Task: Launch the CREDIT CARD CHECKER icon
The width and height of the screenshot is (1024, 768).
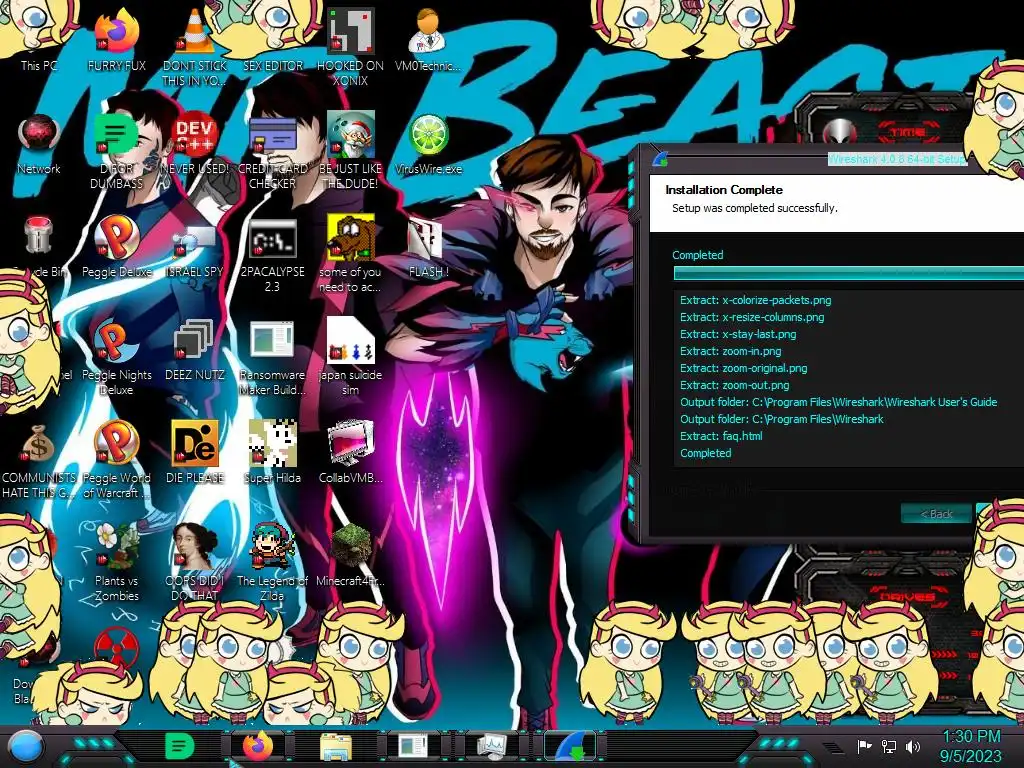Action: point(273,137)
